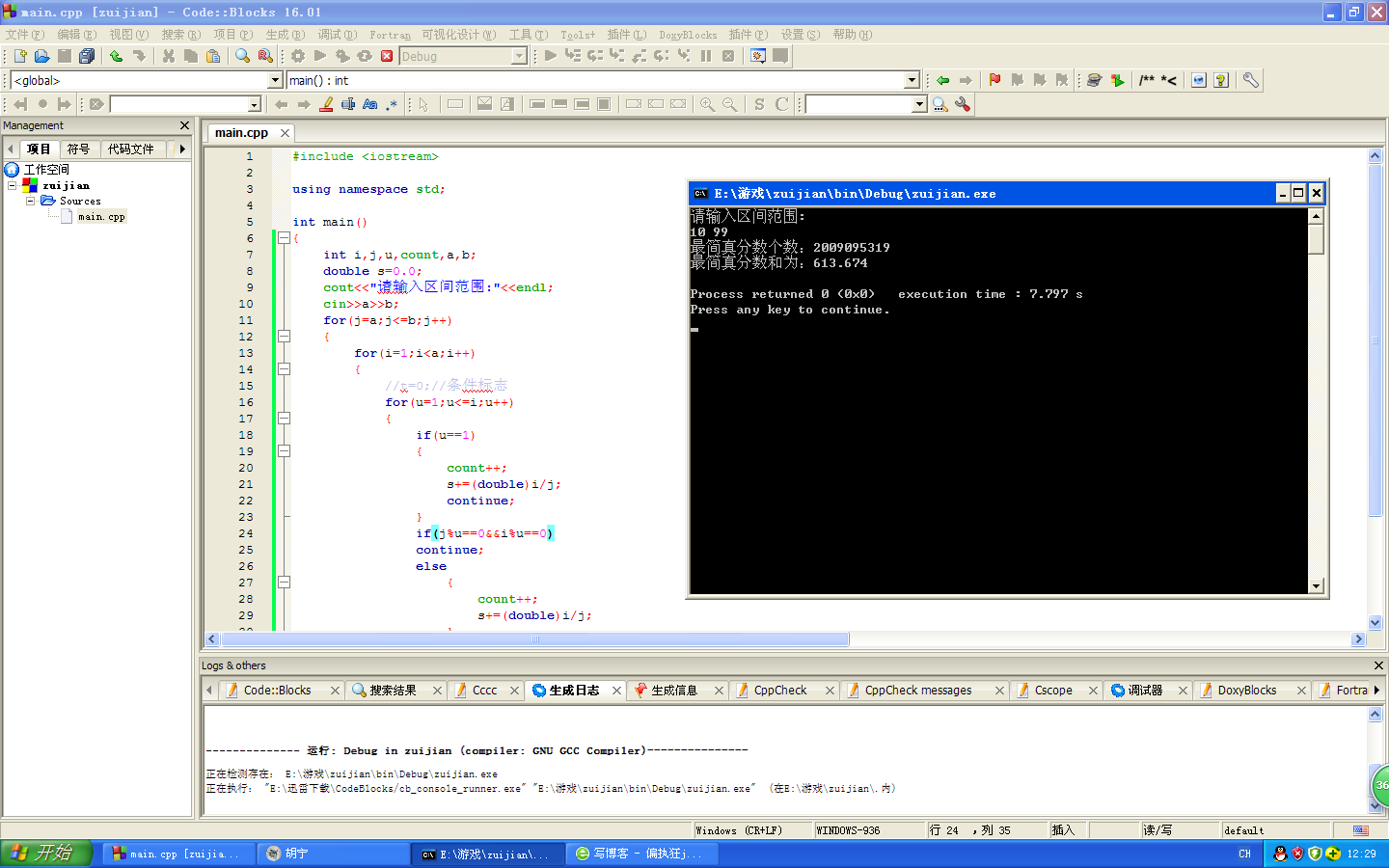
Task: Select main.cpp in the project tree
Action: (101, 217)
